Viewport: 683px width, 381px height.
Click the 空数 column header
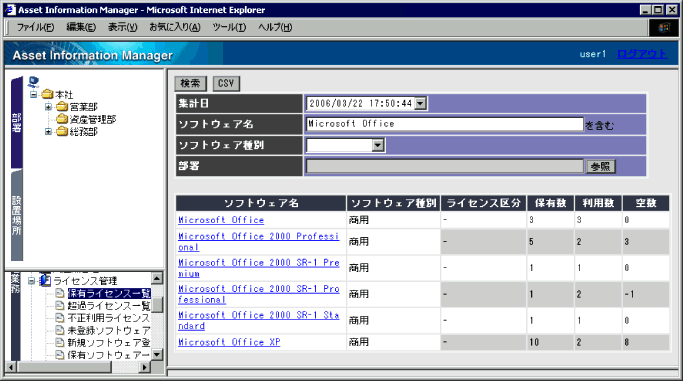[x=646, y=203]
